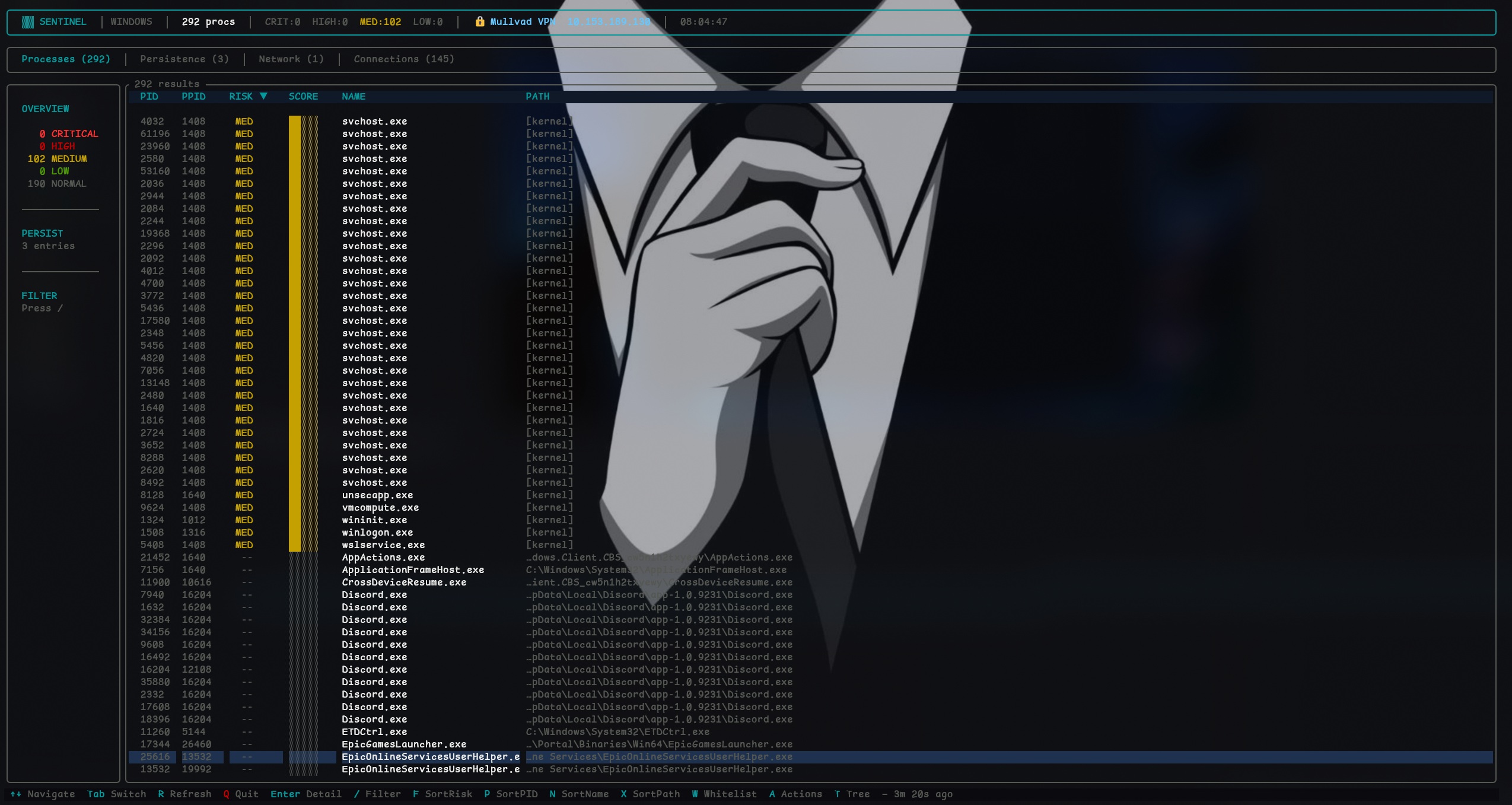Open the Network (1) tab
The width and height of the screenshot is (1512, 805).
tap(290, 59)
